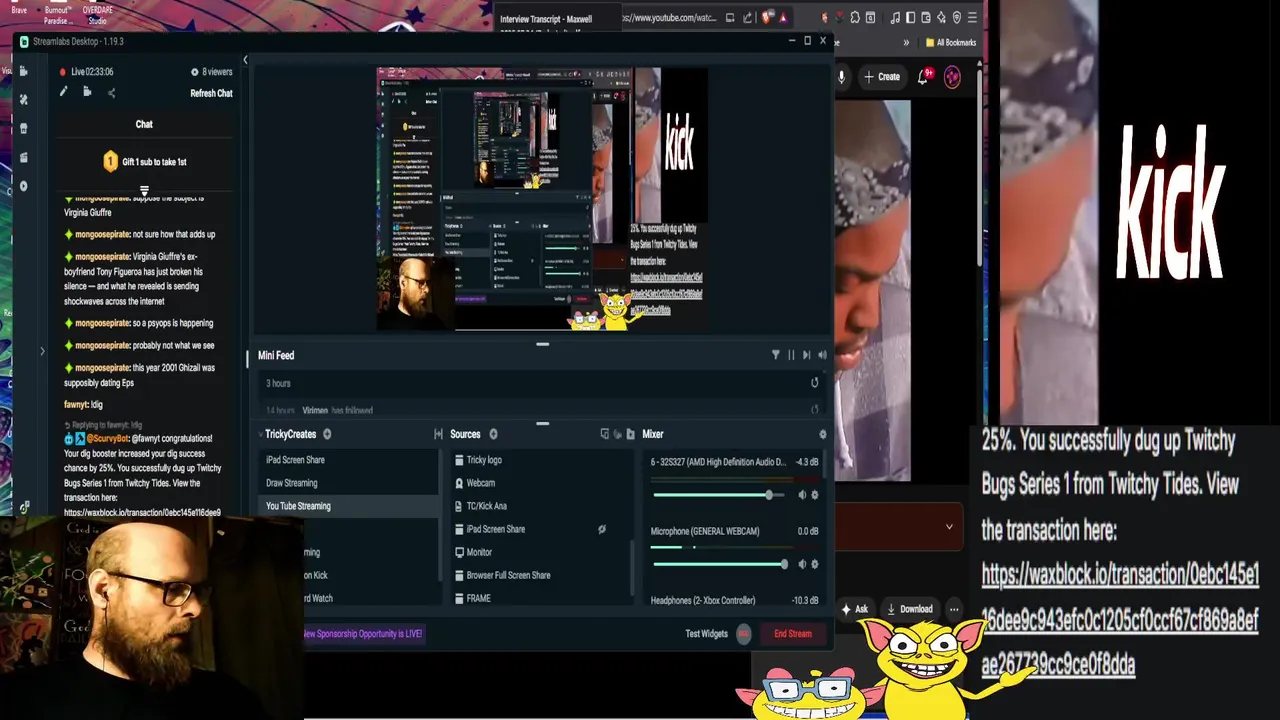Click the 8 viewers indicator
Viewport: 1280px width, 720px height.
(211, 72)
